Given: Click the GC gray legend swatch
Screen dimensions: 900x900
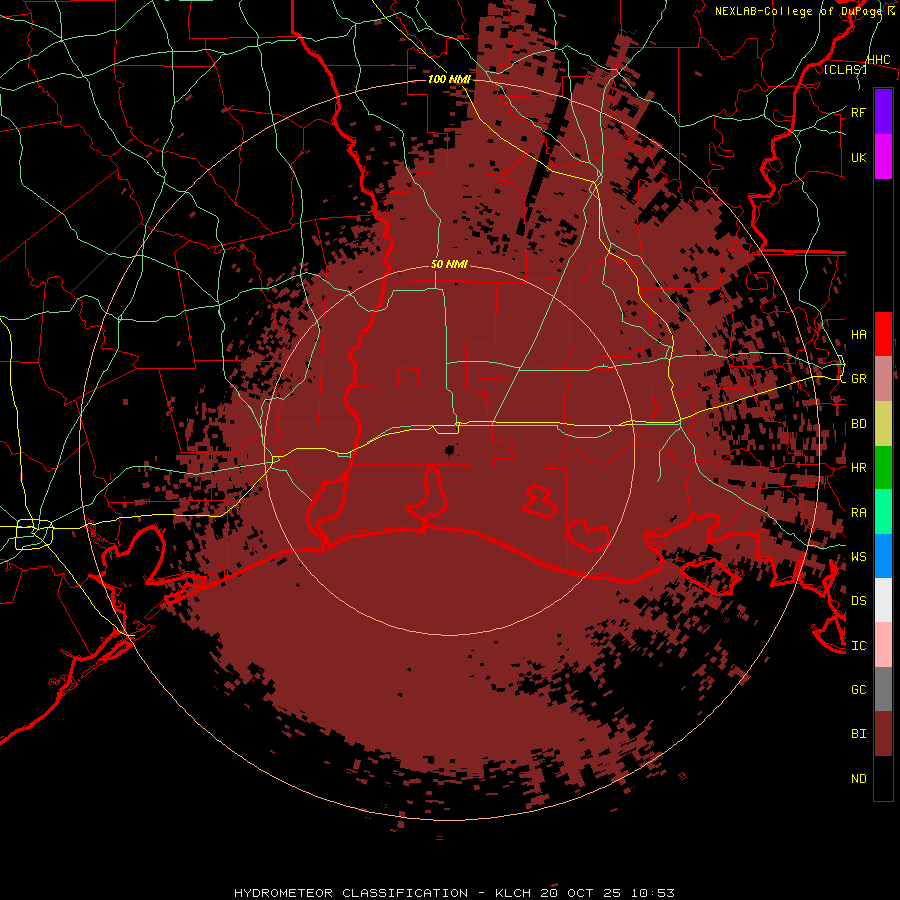Looking at the screenshot, I should click(x=883, y=689).
